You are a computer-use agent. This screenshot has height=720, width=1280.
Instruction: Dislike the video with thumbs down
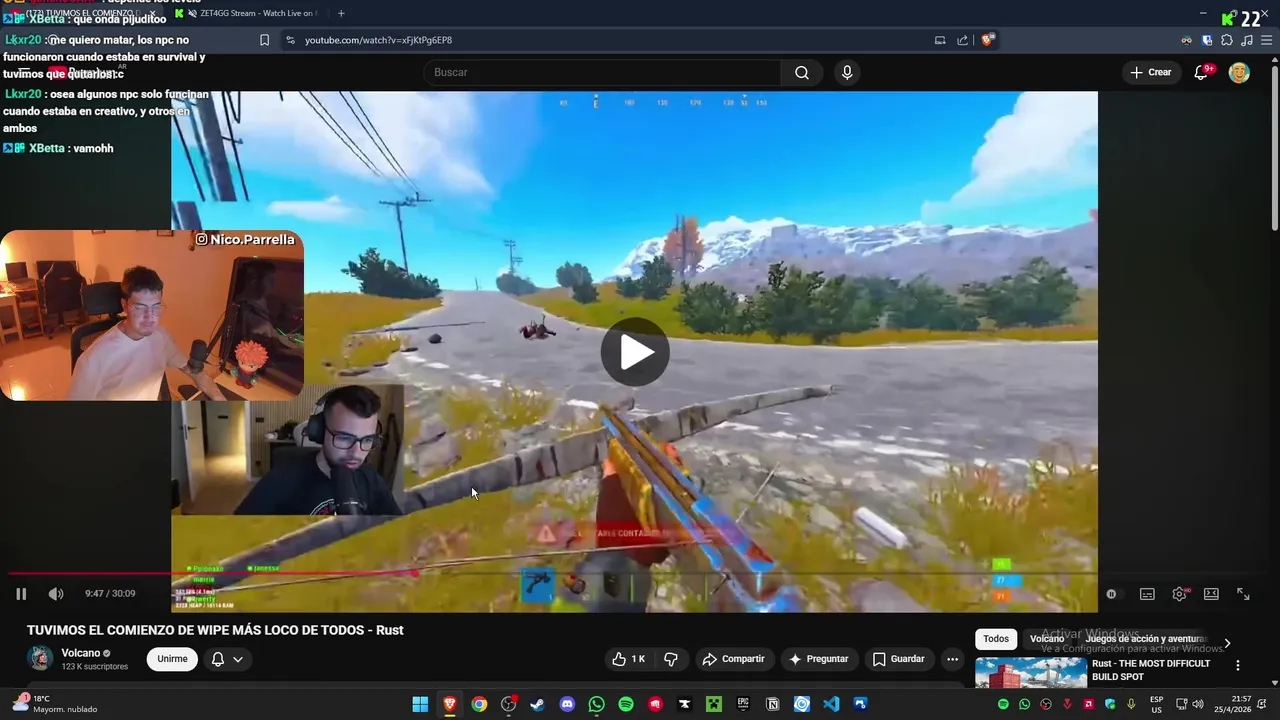click(671, 659)
